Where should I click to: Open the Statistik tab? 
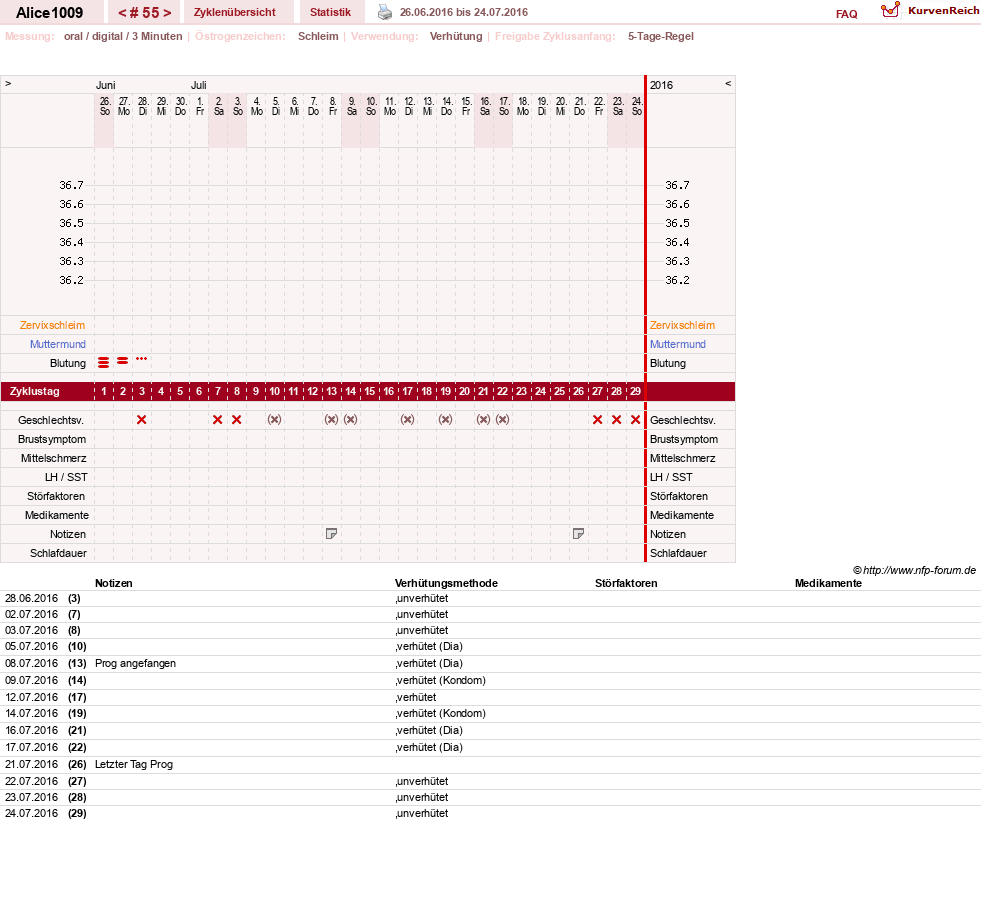330,13
